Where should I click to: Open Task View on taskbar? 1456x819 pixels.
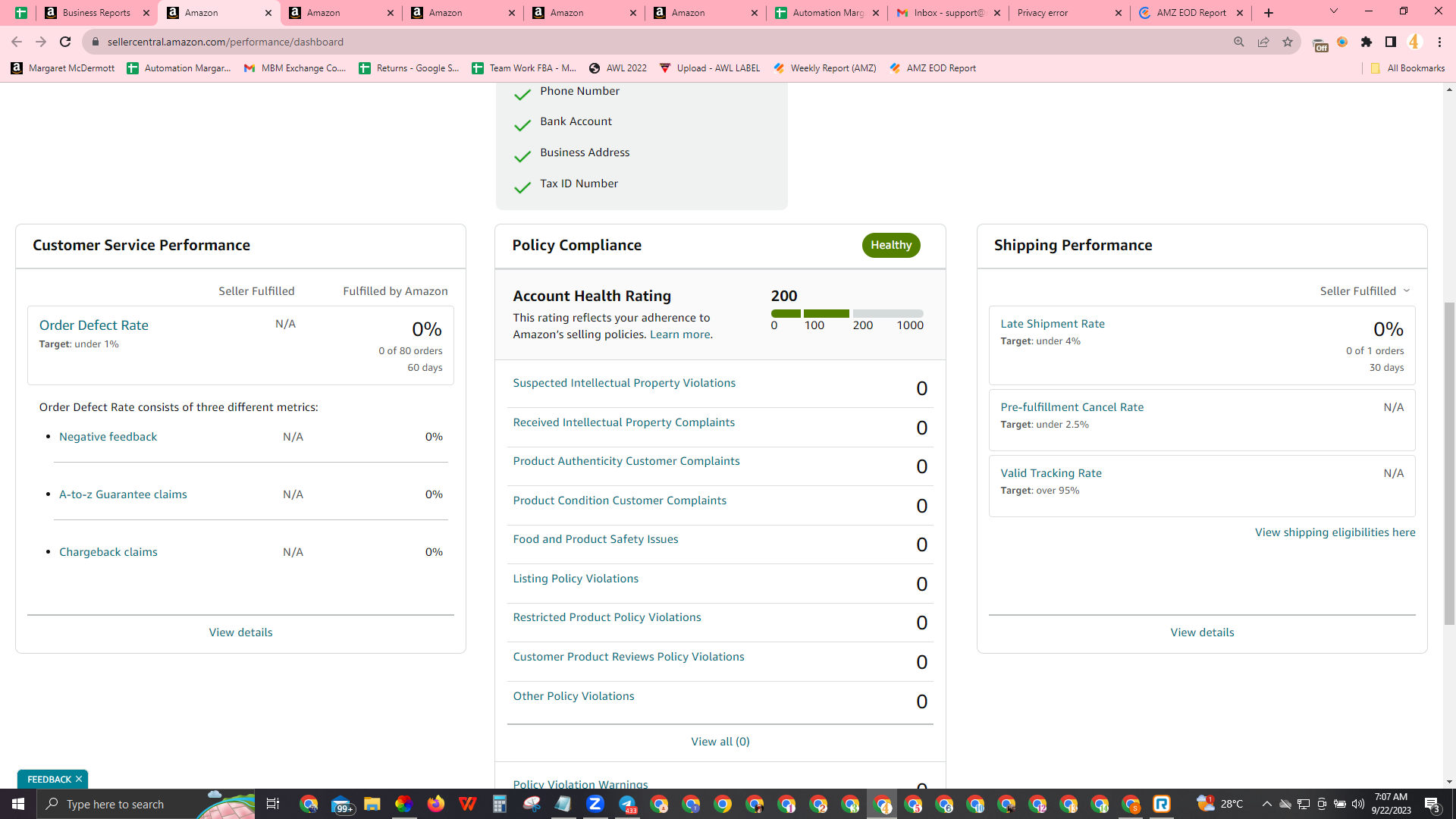point(273,804)
